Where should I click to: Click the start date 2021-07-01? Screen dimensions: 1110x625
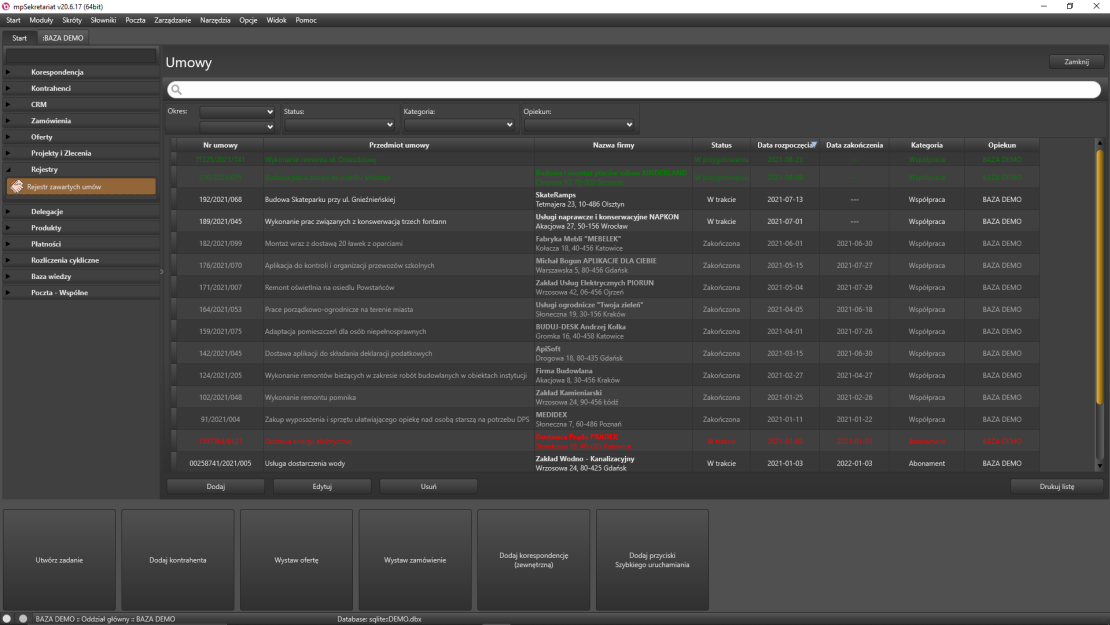tap(784, 222)
